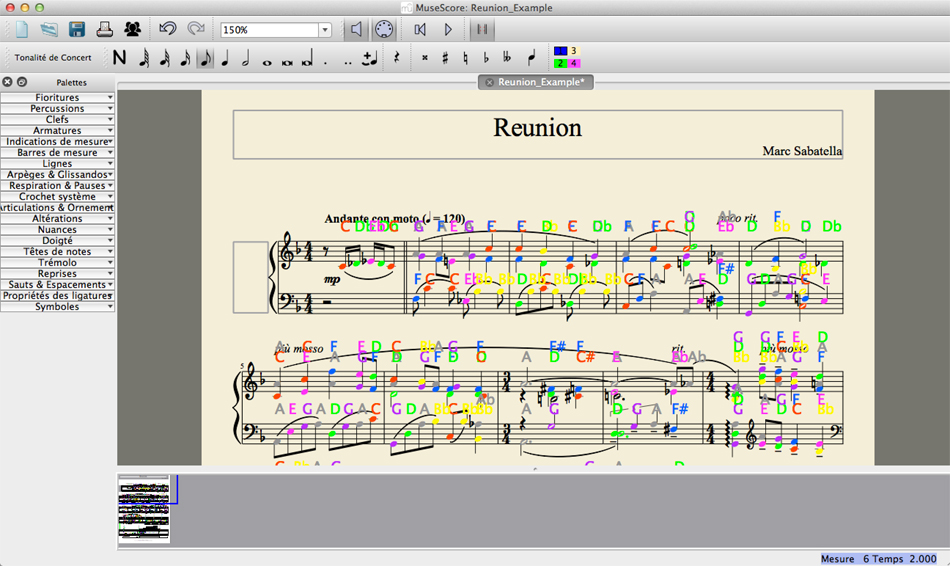This screenshot has width=950, height=566.
Task: Switch to voice 3 (cream)
Action: tap(574, 51)
